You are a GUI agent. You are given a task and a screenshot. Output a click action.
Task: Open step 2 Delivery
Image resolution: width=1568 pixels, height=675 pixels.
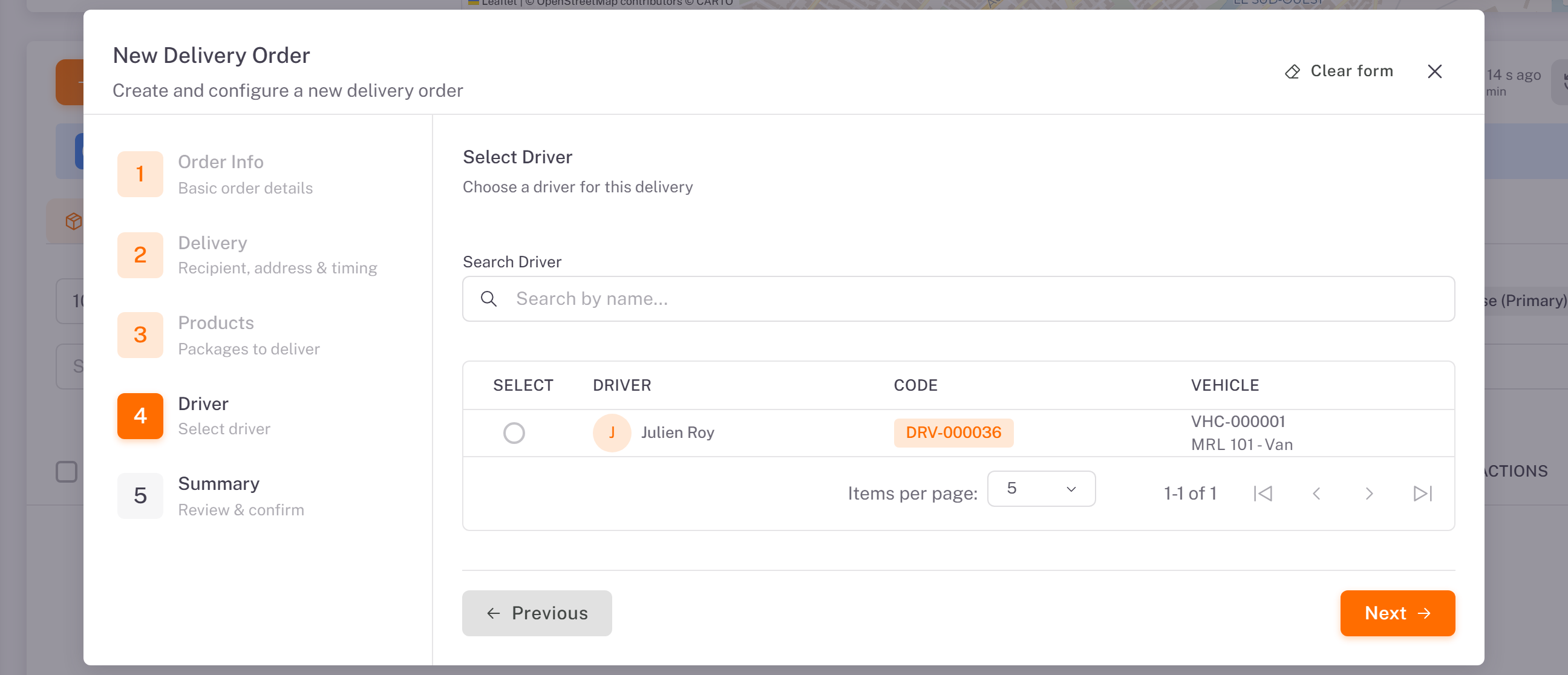click(247, 255)
